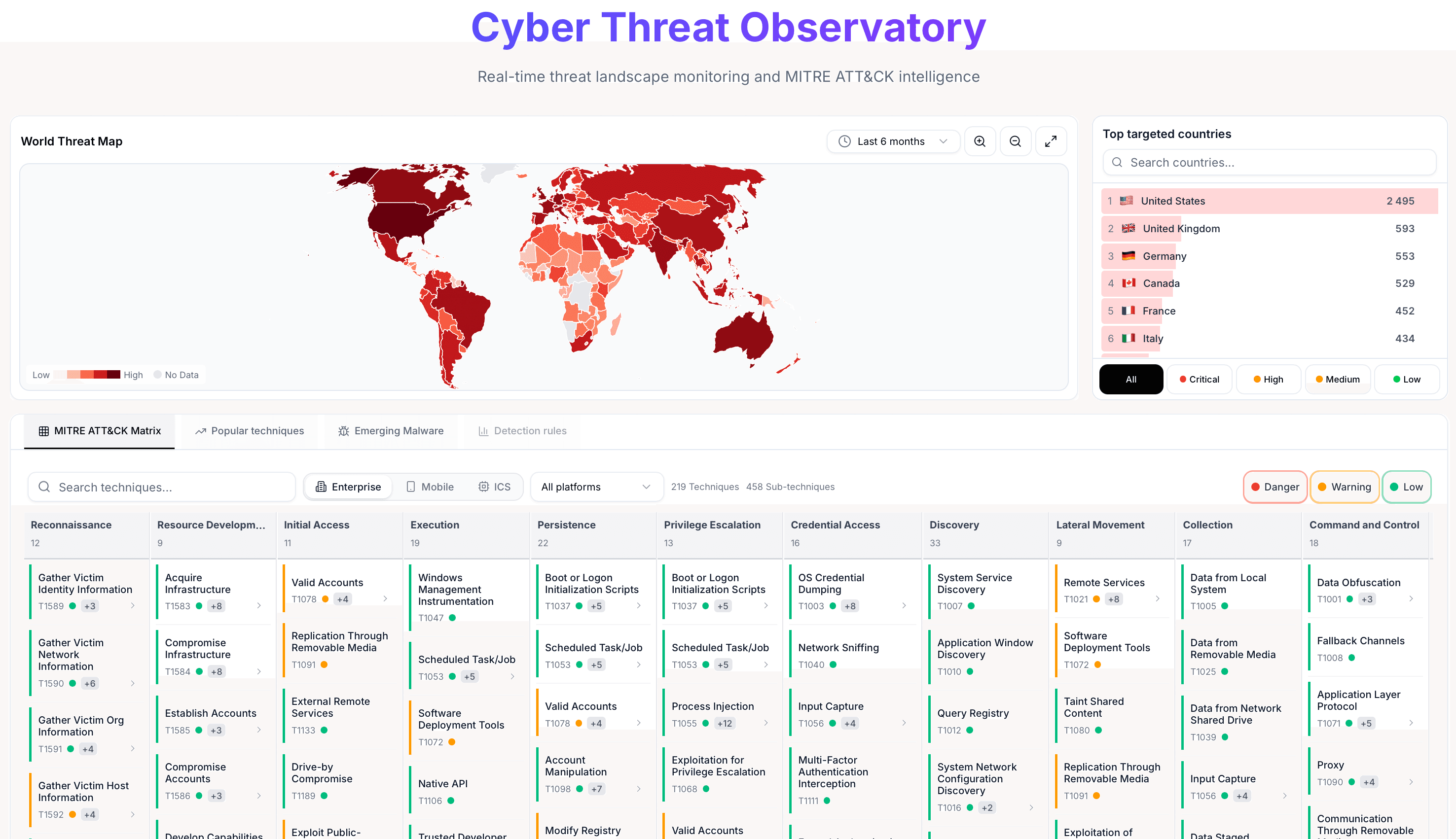Screen dimensions: 1456x839
Task: Click +8 badge on OS Credential Dumping
Action: [x=850, y=606]
